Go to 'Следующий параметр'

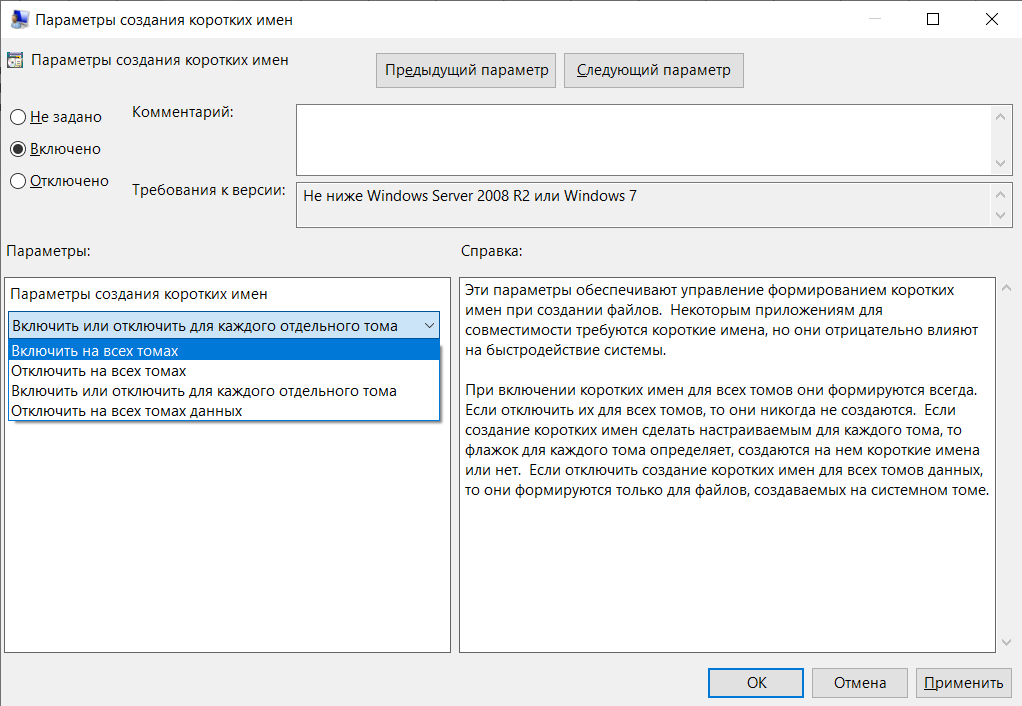(654, 70)
